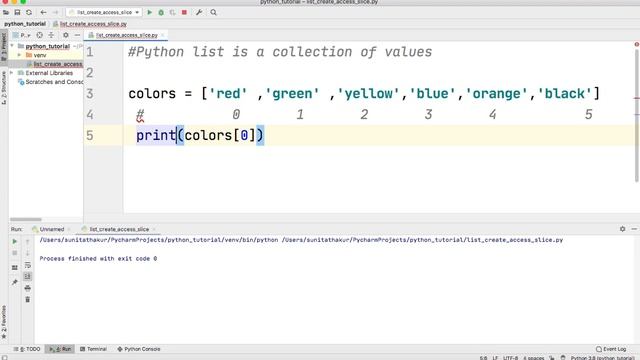The width and height of the screenshot is (640, 360).
Task: Stop the process with red square icon
Action: [x=184, y=13]
